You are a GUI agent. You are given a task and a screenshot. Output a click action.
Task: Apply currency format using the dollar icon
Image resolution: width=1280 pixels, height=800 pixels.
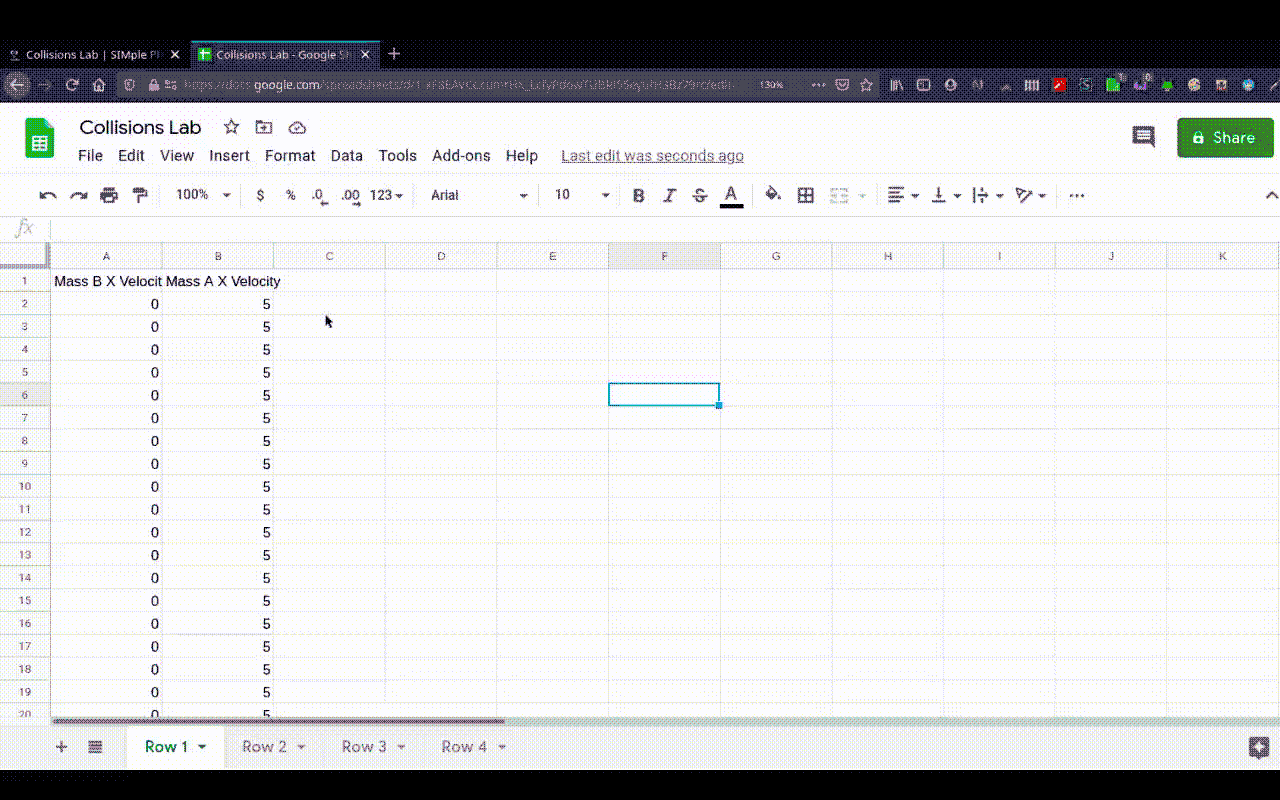click(x=260, y=195)
